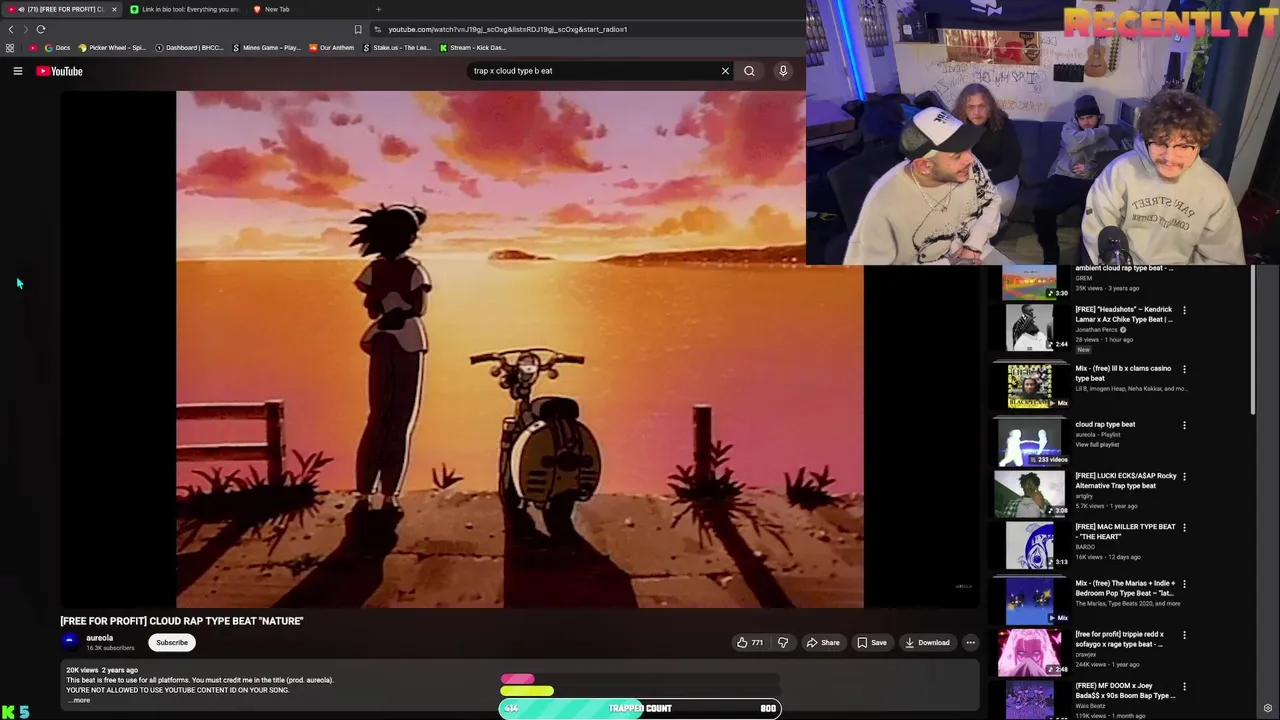1280x720 pixels.
Task: Click the aureola channel avatar
Action: click(70, 642)
